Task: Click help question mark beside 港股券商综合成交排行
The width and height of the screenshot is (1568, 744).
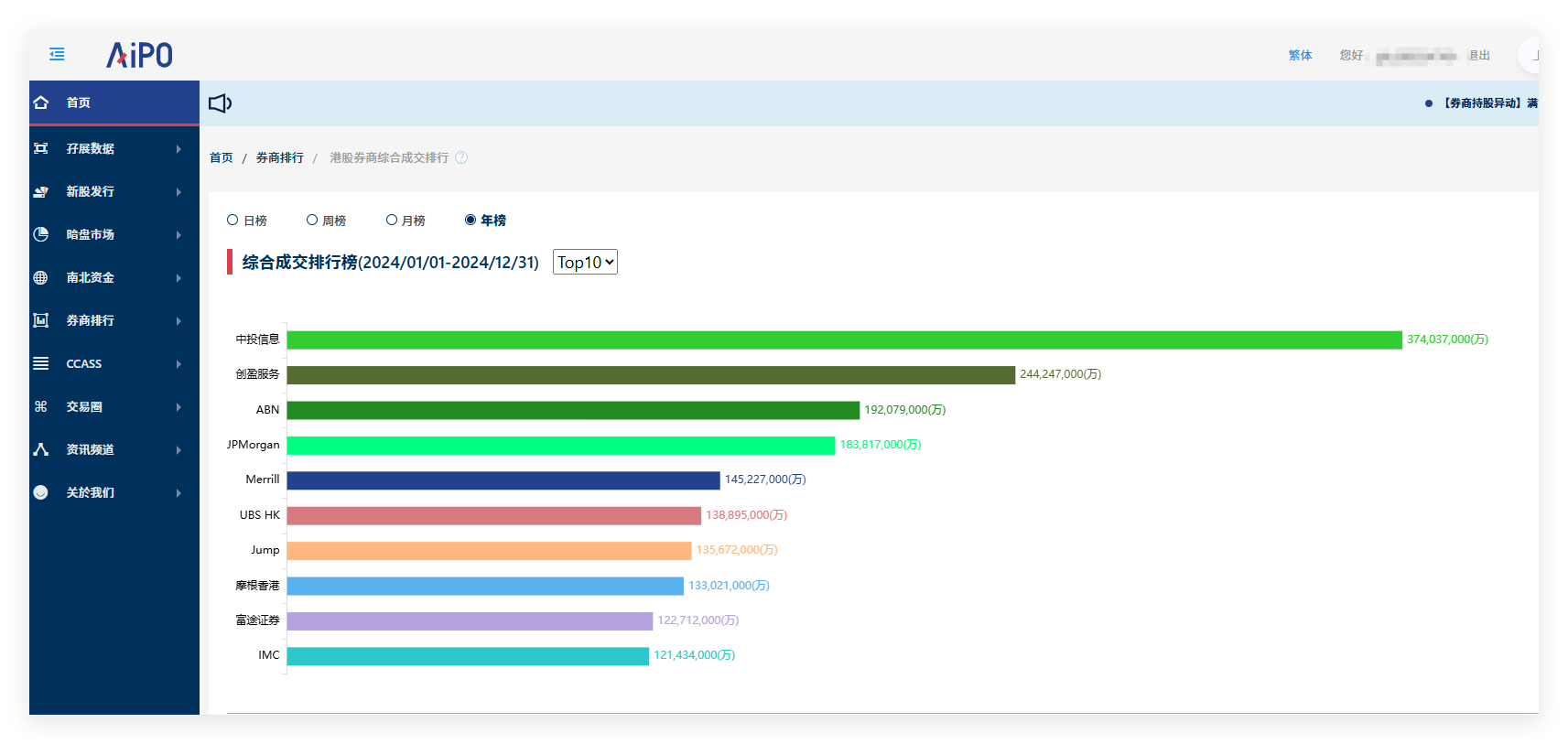Action: click(x=461, y=157)
